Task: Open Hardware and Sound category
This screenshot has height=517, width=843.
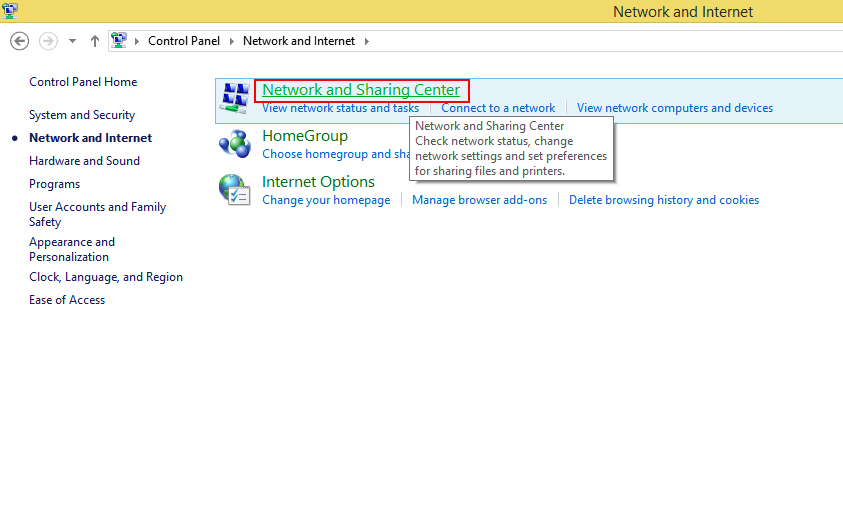Action: click(84, 161)
